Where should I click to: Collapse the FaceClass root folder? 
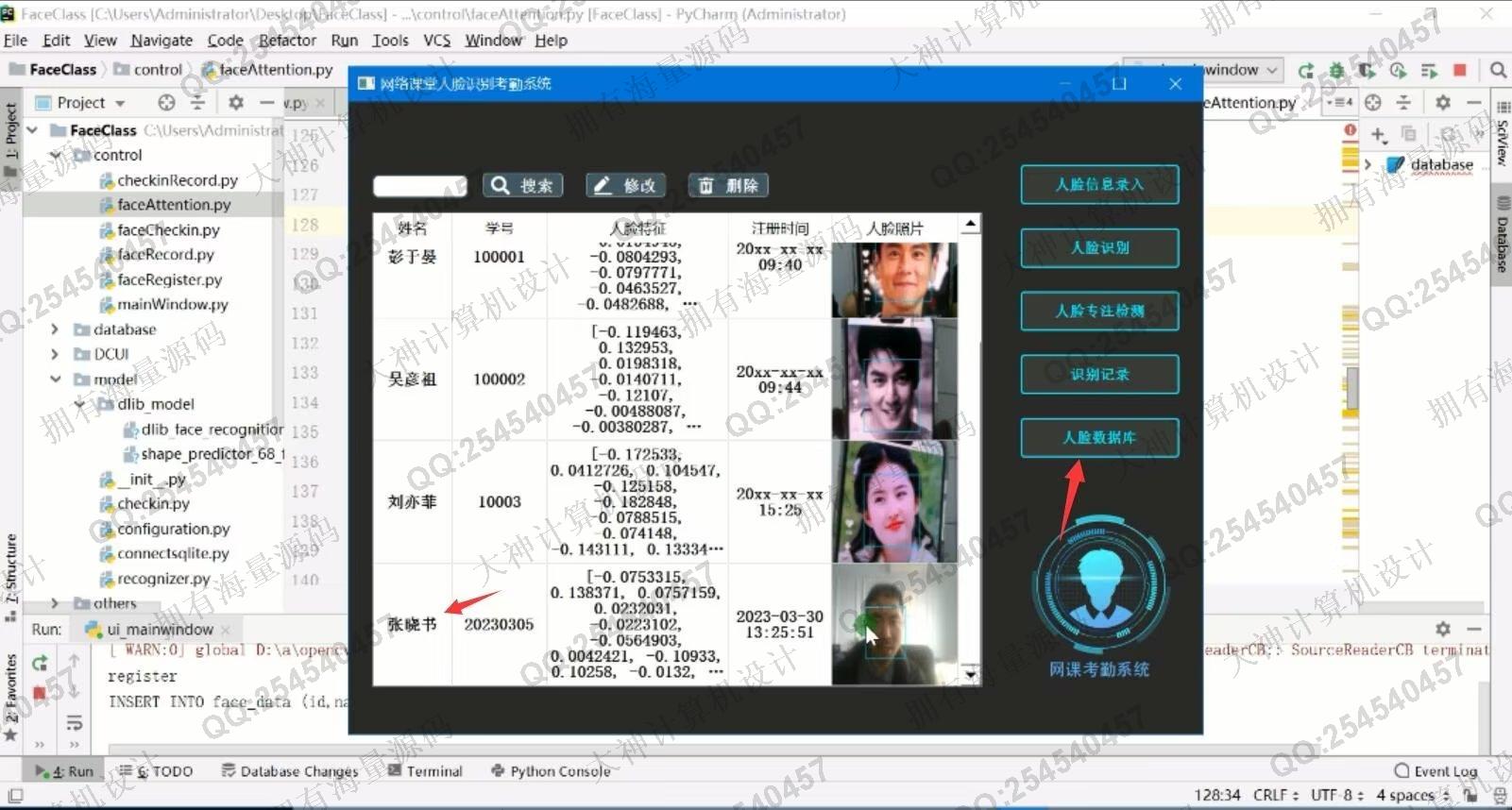(33, 129)
